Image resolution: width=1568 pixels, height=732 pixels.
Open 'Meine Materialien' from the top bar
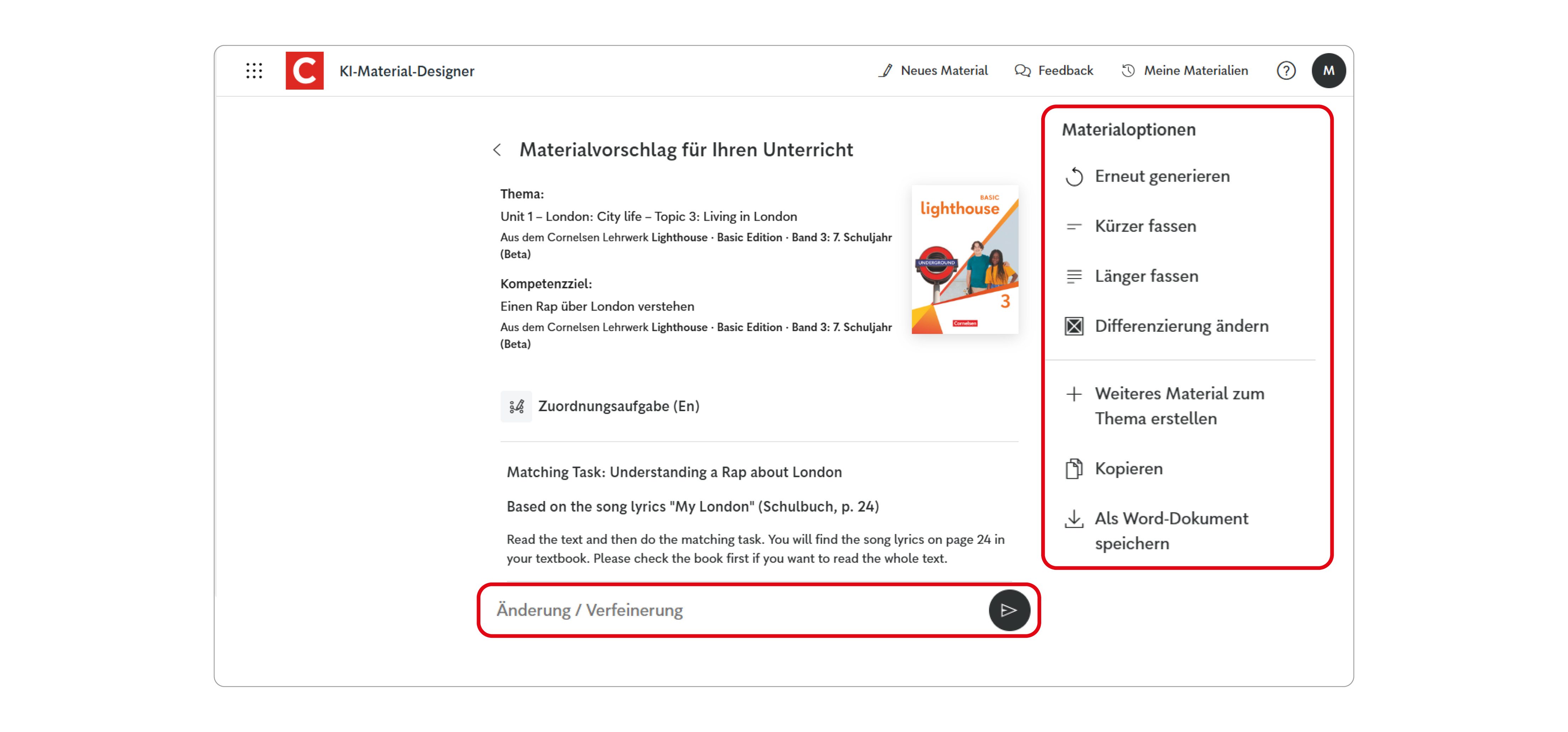(1195, 70)
